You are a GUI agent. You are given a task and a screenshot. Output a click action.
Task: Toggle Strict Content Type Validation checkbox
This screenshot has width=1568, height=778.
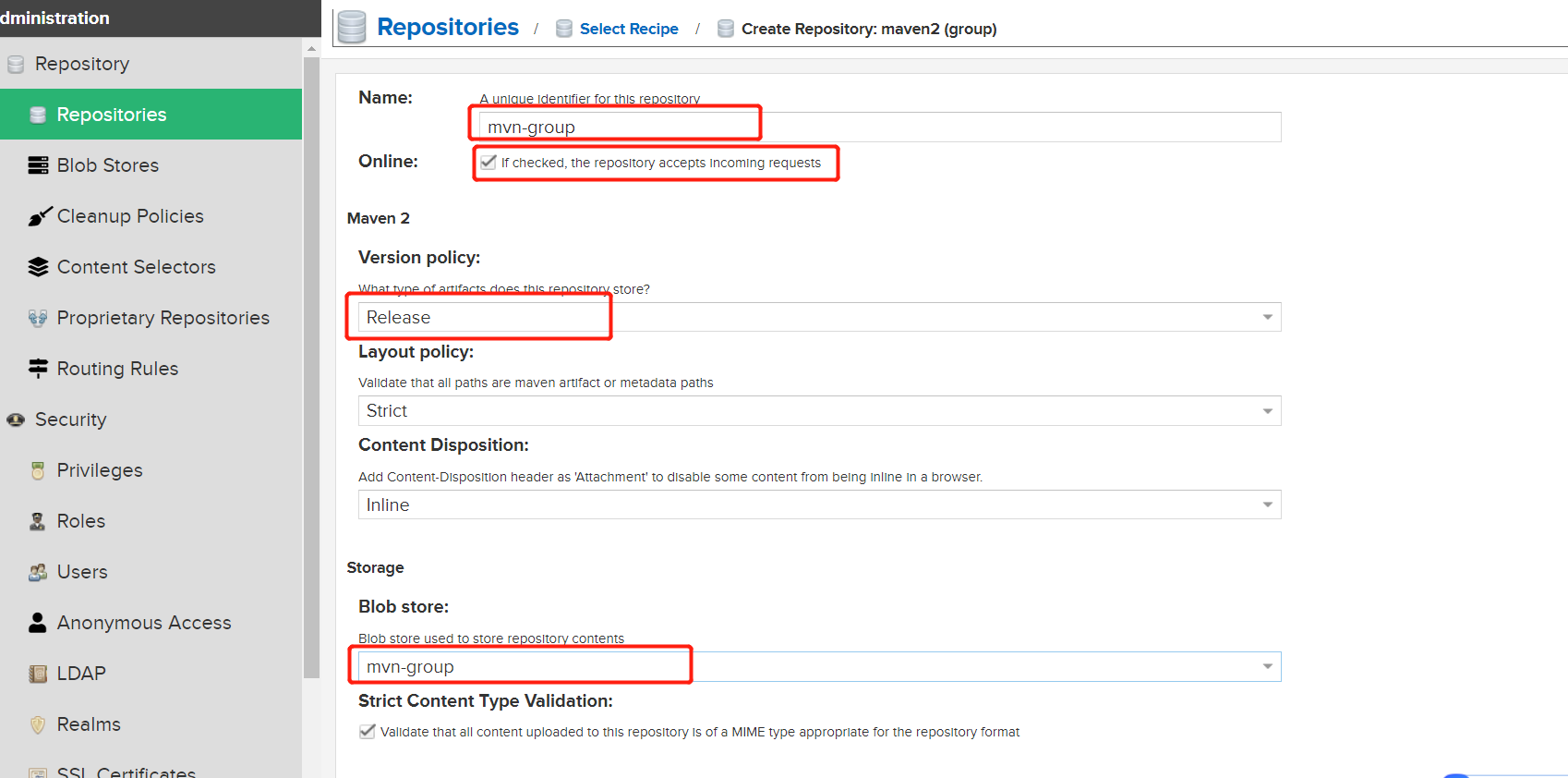coord(367,731)
